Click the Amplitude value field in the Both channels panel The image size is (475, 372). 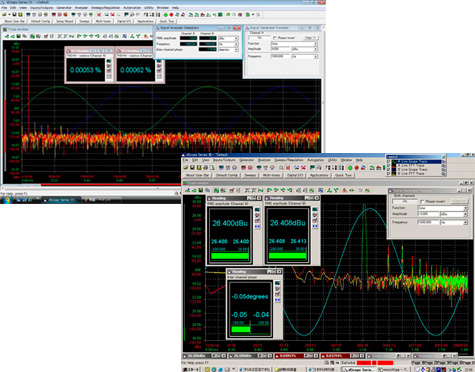click(428, 214)
